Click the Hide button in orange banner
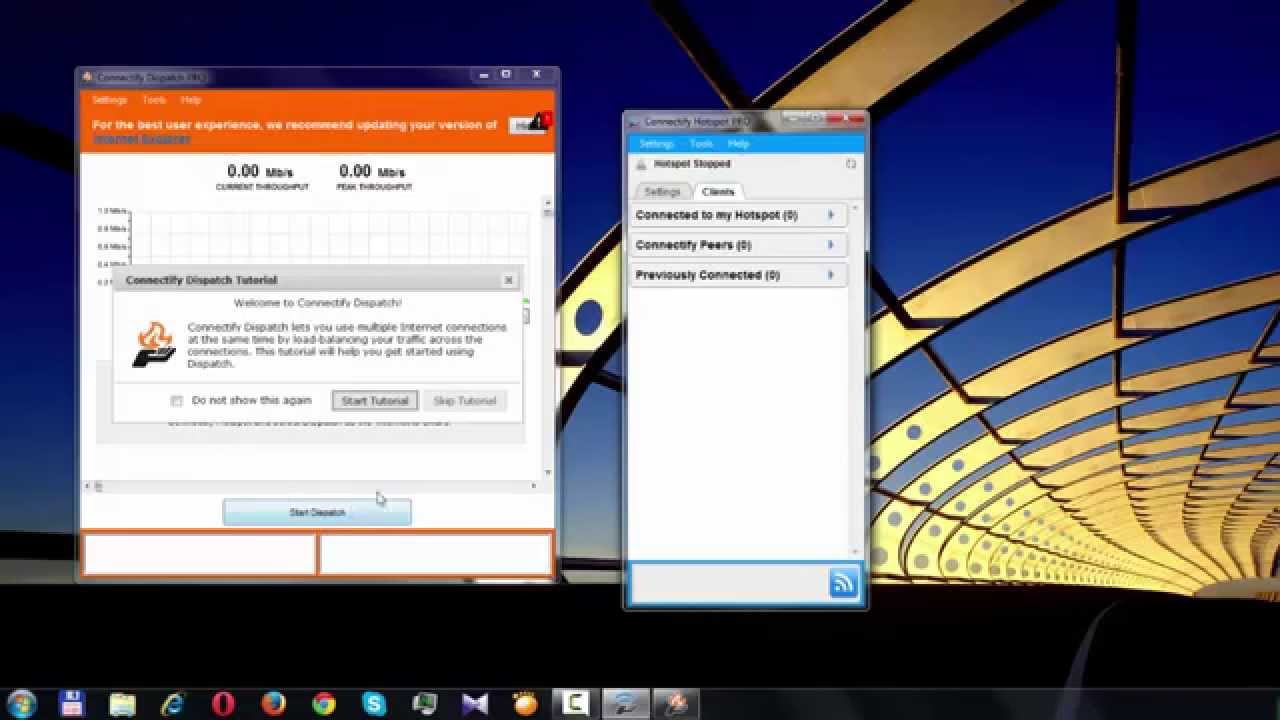1280x720 pixels. pyautogui.click(x=521, y=125)
